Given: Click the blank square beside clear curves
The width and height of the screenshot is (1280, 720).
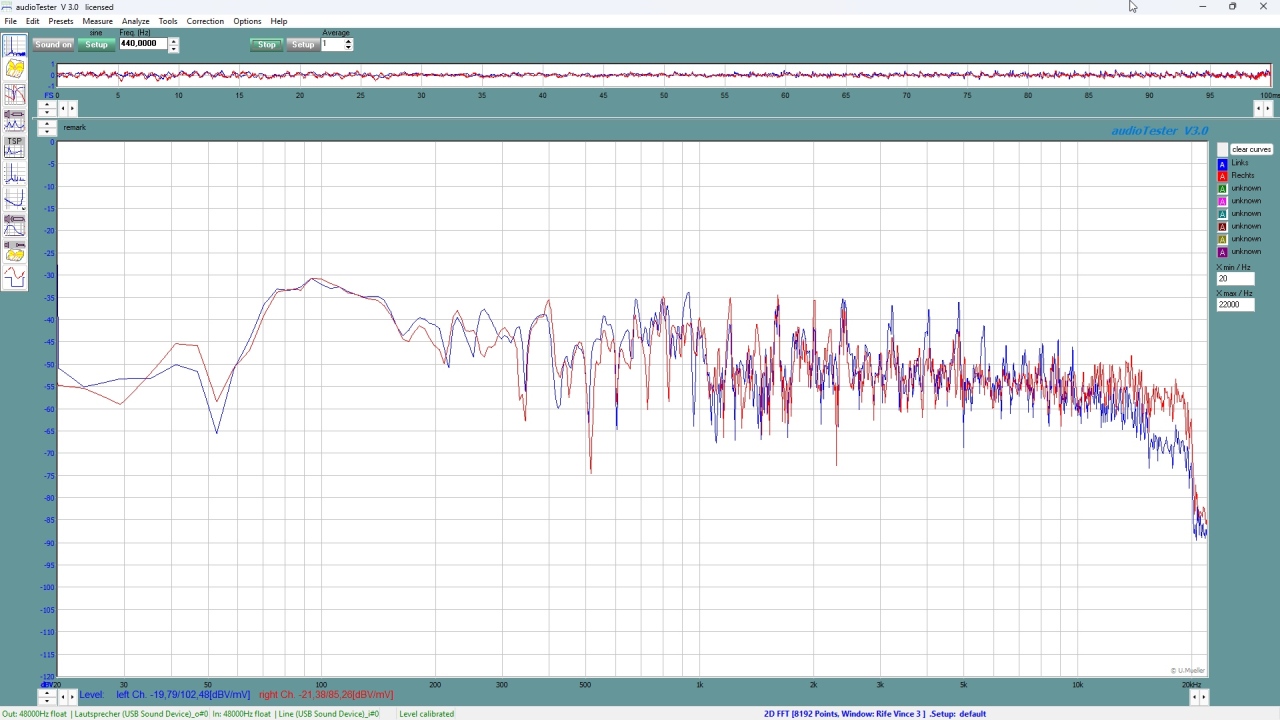Looking at the screenshot, I should click(1222, 149).
